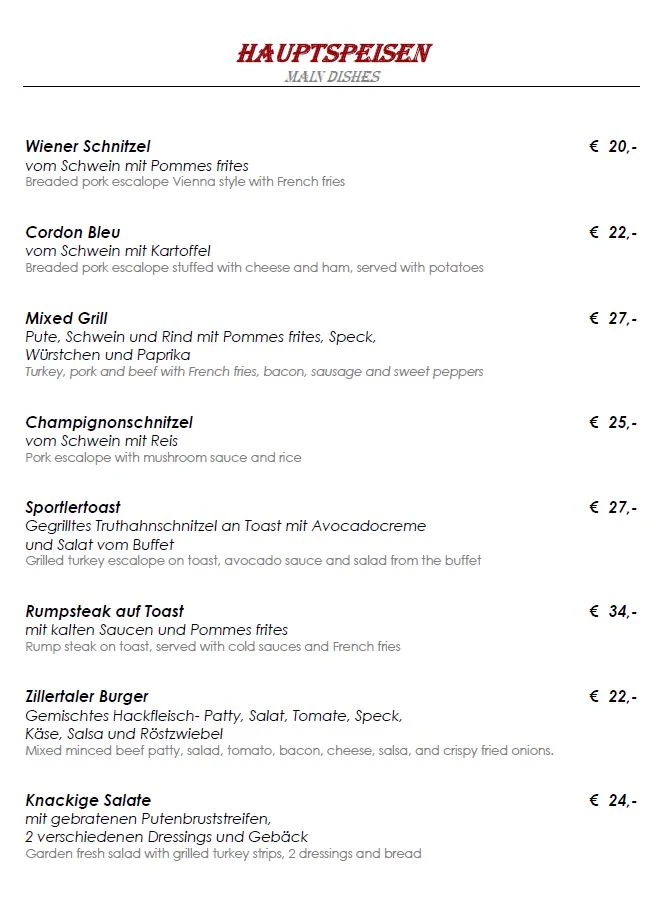Click the Champignonschnitzel price € 25,-
The height and width of the screenshot is (900, 666).
pos(613,422)
